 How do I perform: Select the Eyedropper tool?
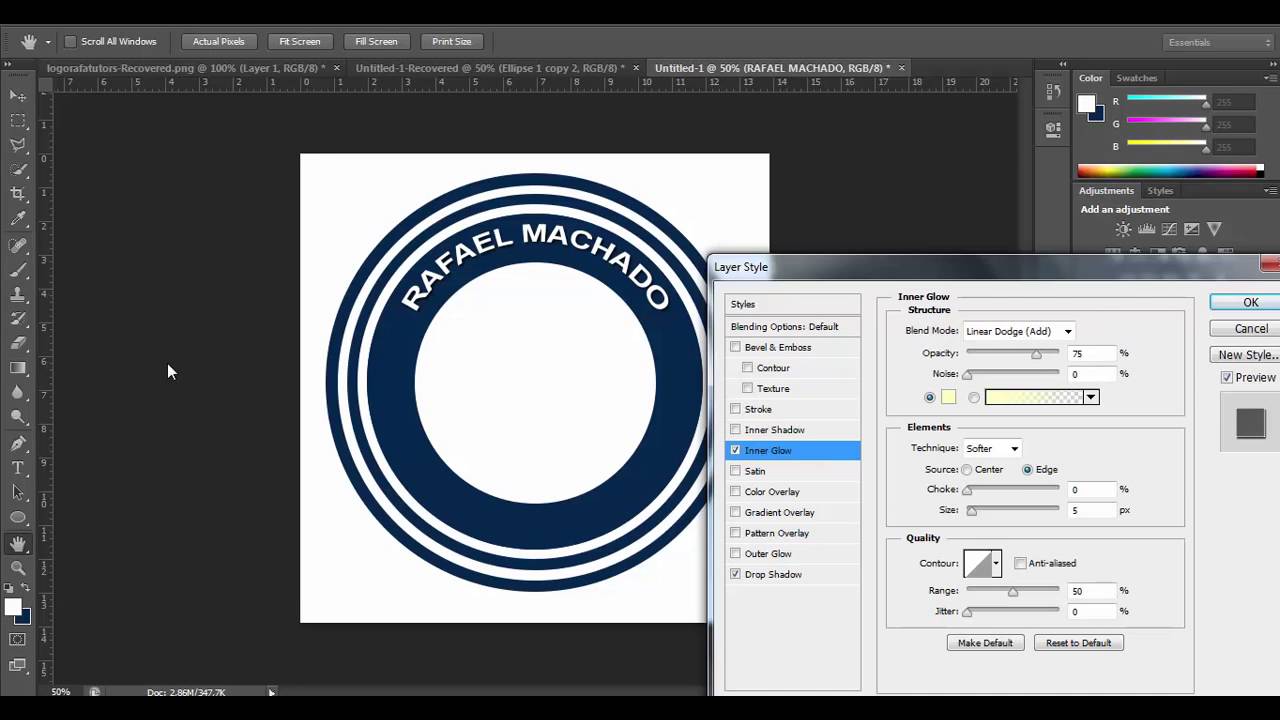(x=18, y=219)
